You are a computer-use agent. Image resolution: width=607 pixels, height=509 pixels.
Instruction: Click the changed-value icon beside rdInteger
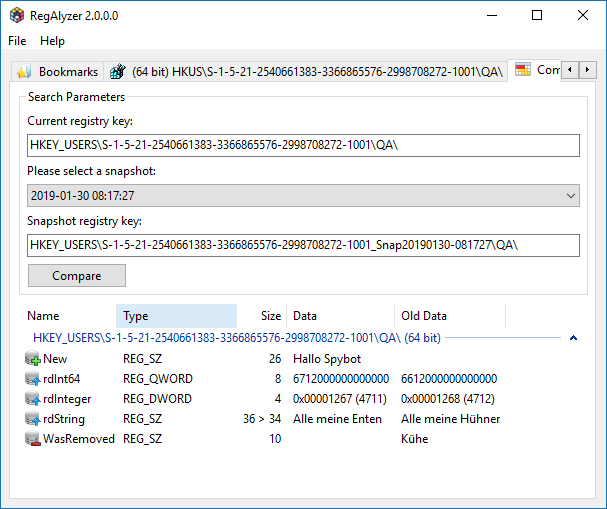pyautogui.click(x=33, y=398)
